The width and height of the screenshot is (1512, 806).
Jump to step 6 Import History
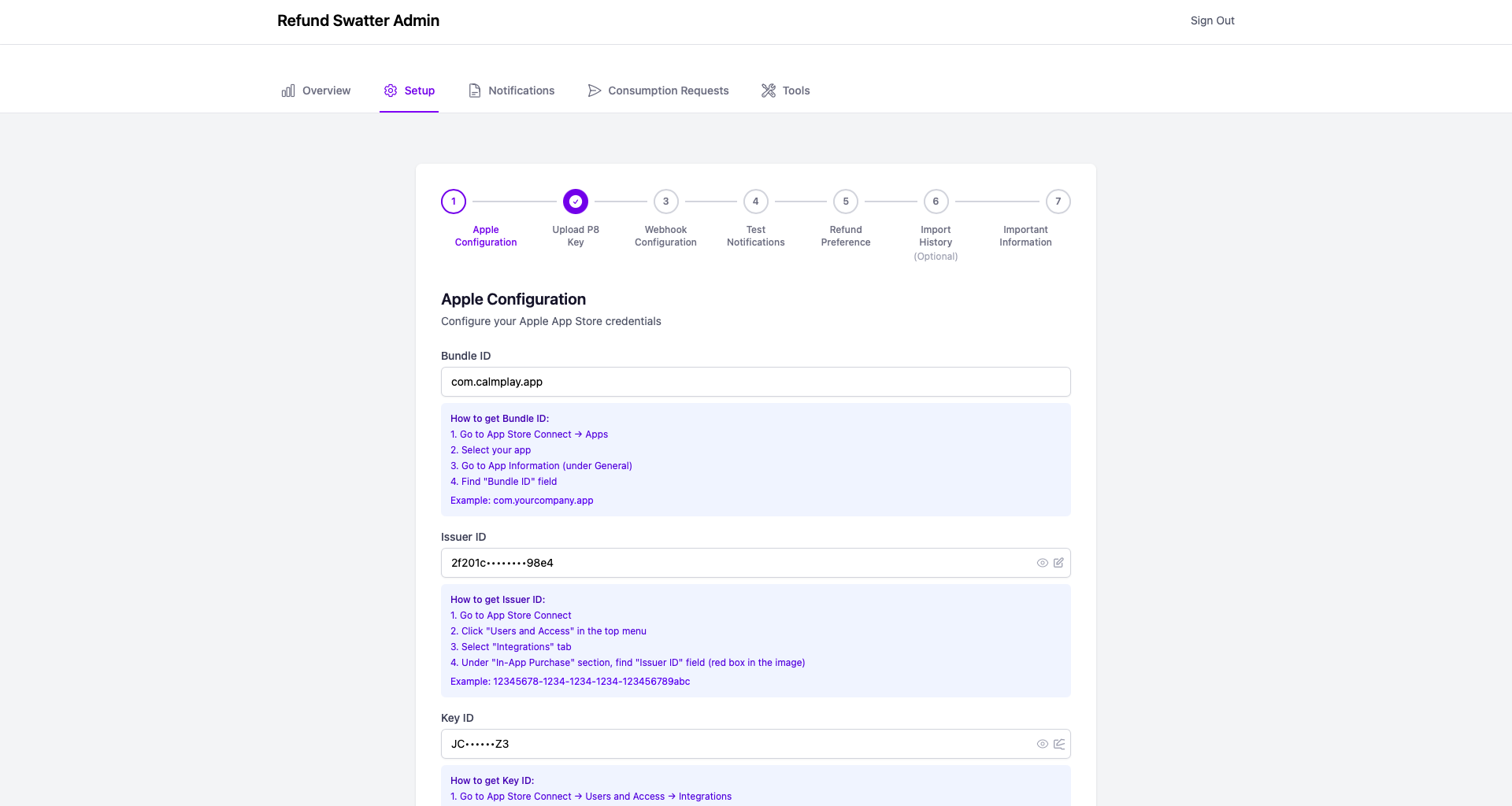click(936, 201)
